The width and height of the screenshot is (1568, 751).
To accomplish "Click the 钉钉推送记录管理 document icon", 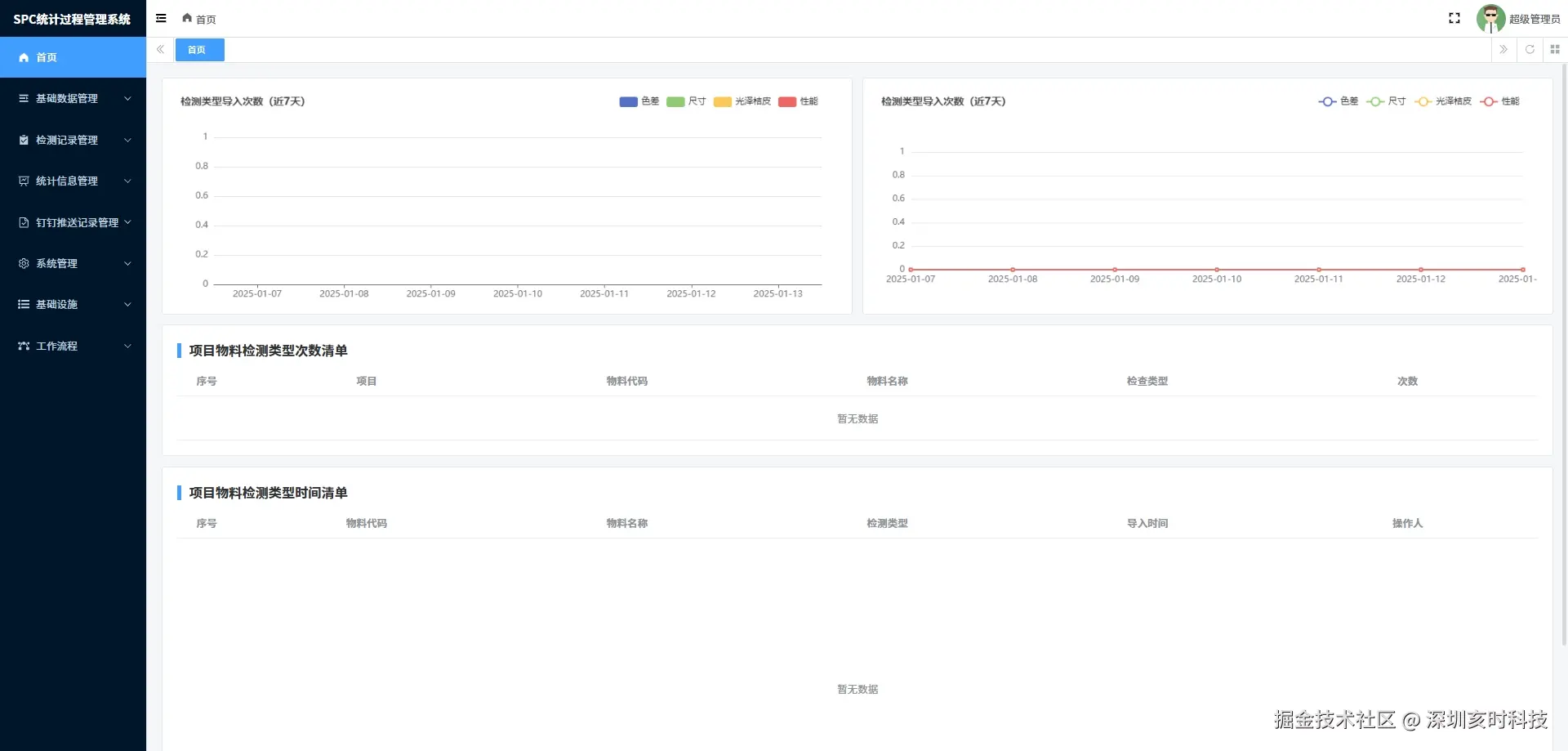I will pyautogui.click(x=24, y=222).
